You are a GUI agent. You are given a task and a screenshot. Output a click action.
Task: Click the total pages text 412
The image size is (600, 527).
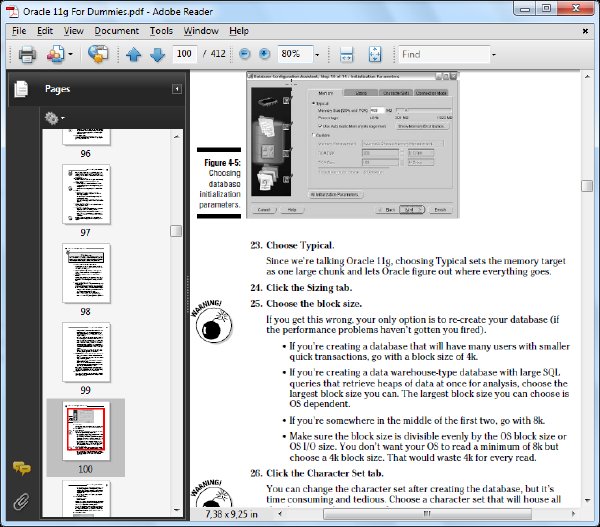(x=218, y=54)
